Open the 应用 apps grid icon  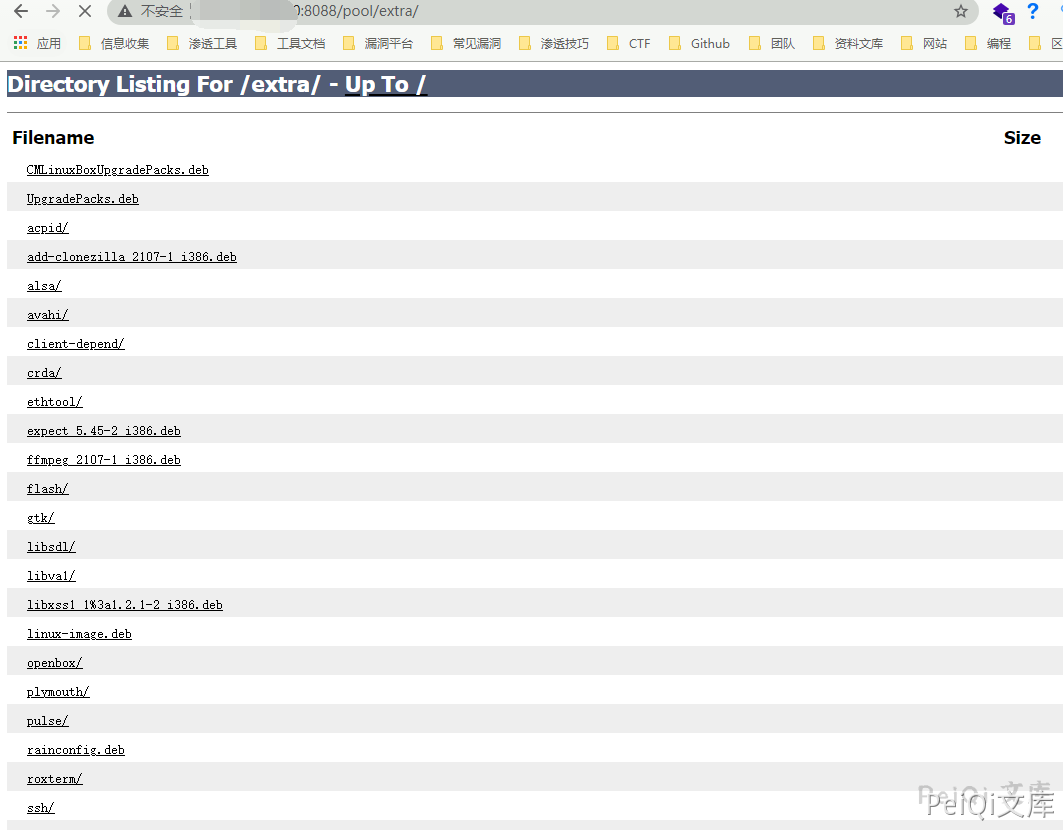pos(21,43)
